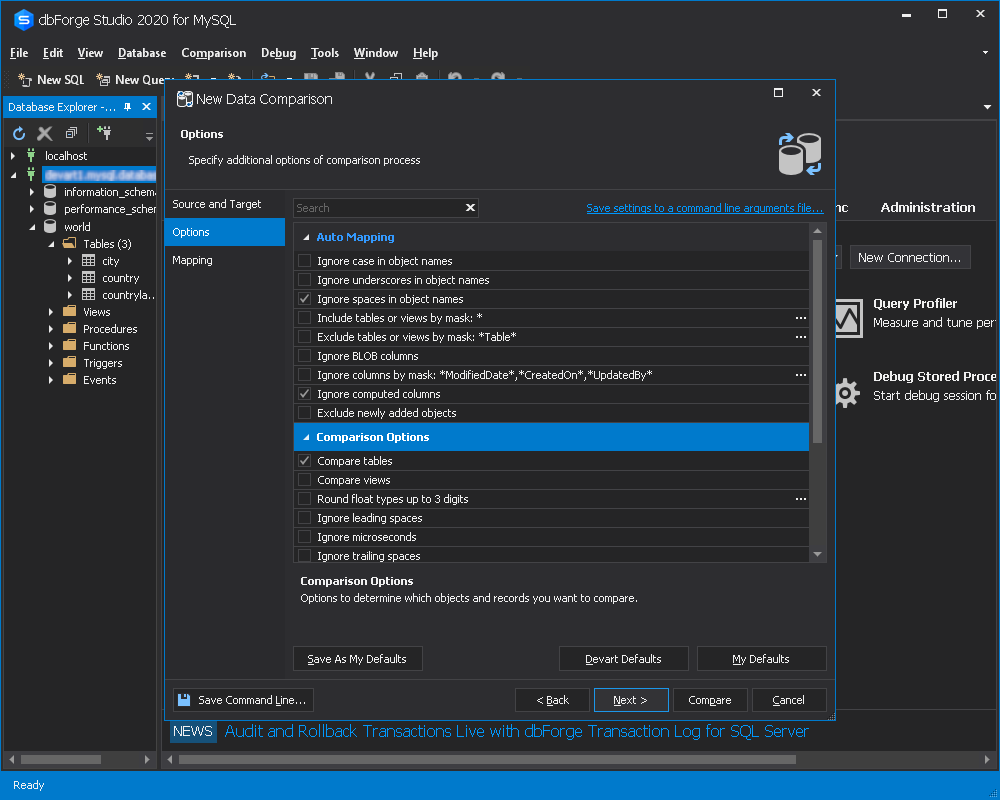Image resolution: width=1000 pixels, height=800 pixels.
Task: Go to Mapping page in wizard
Action: click(224, 260)
